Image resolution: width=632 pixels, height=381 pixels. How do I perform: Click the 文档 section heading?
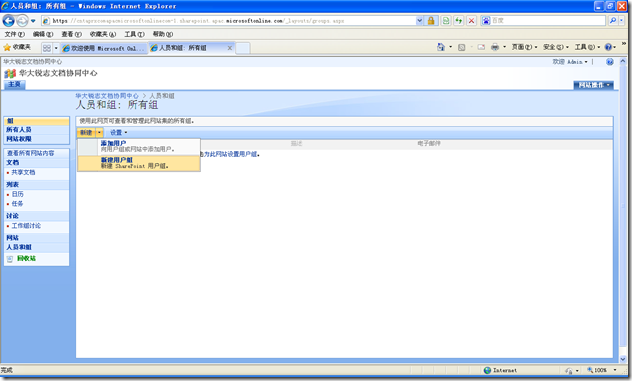click(12, 162)
